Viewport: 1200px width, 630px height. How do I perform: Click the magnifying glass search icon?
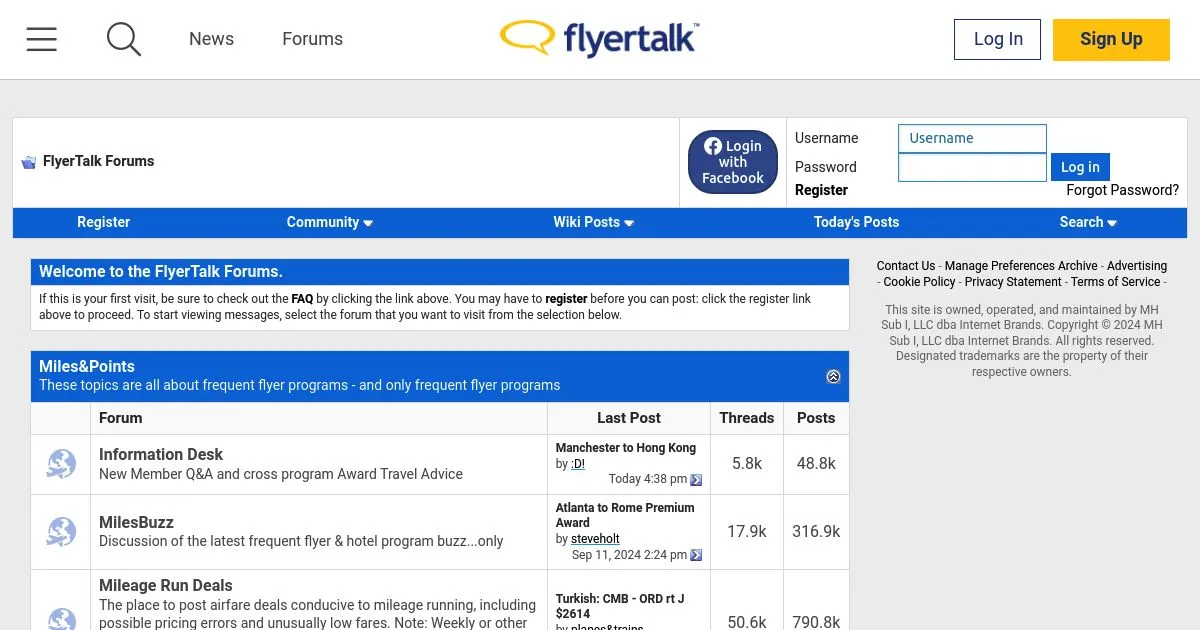(x=124, y=39)
